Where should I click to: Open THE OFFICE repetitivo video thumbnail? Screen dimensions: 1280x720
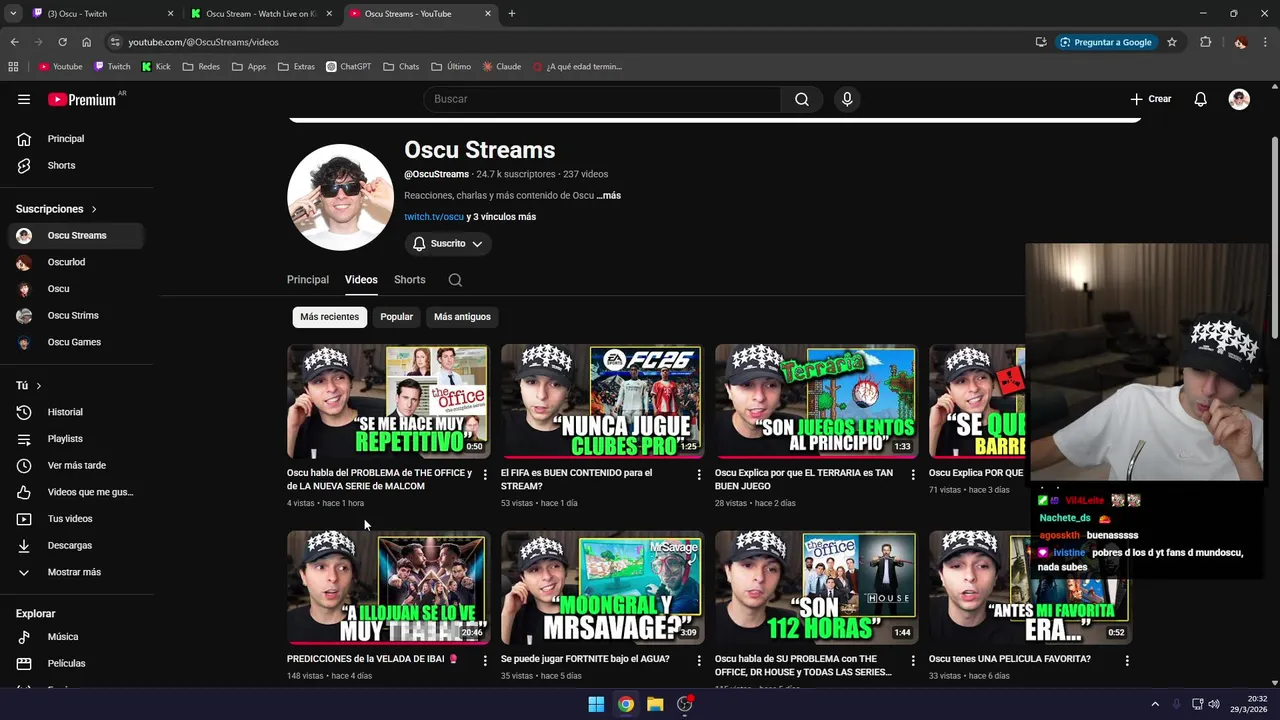pyautogui.click(x=388, y=401)
